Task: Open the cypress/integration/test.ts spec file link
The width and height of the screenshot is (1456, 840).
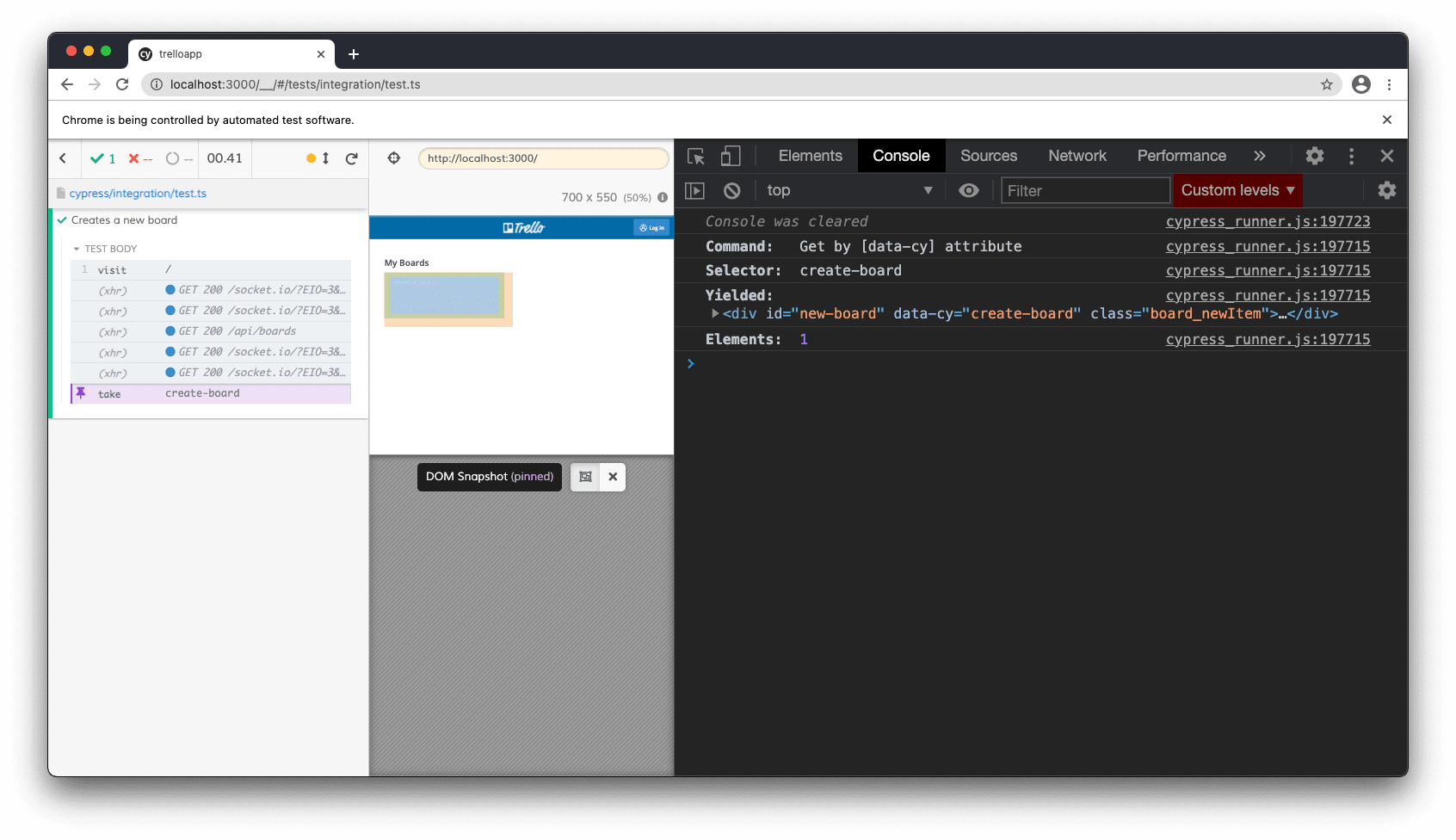Action: [138, 193]
